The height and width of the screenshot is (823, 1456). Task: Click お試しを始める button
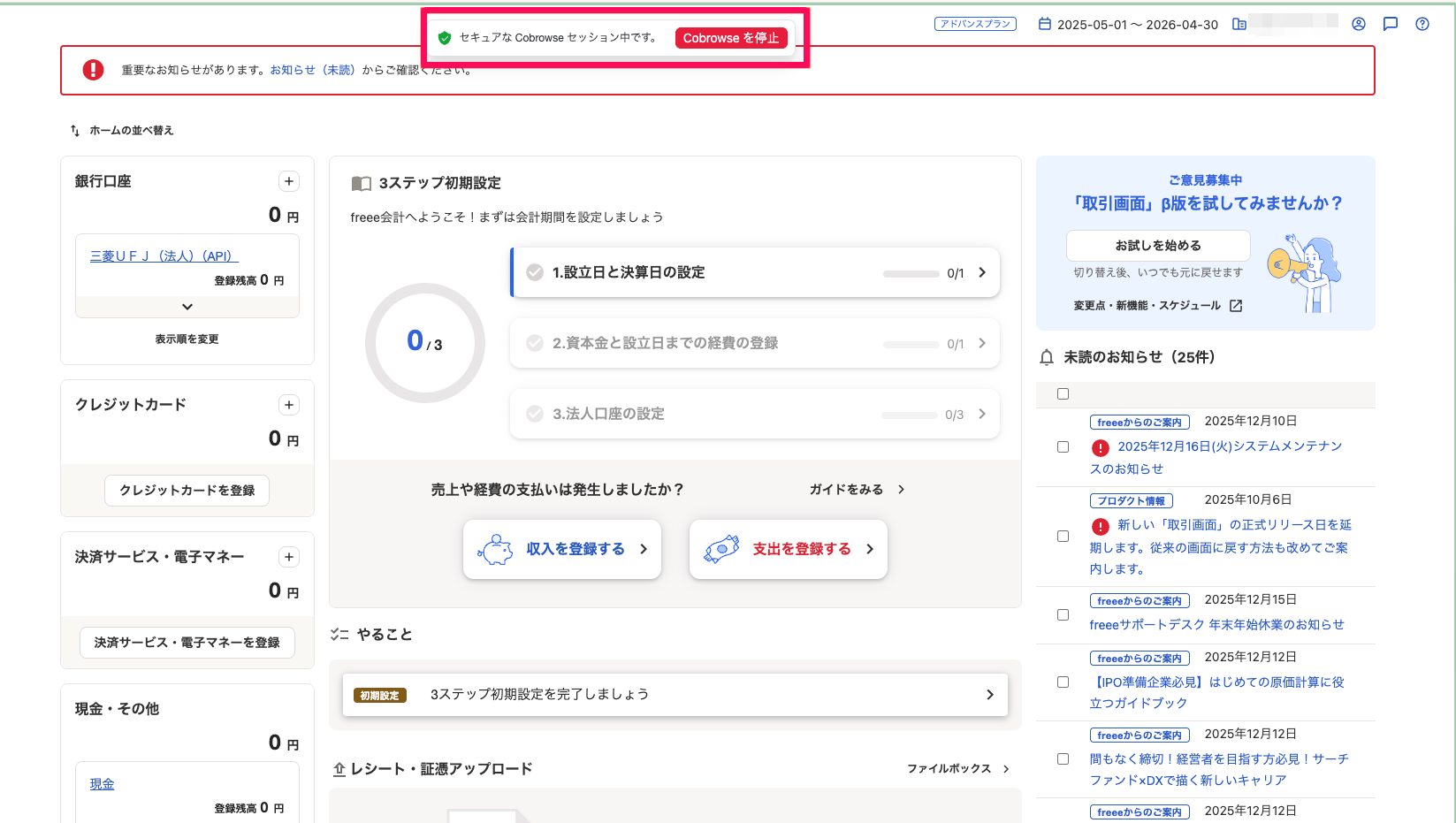(x=1158, y=246)
